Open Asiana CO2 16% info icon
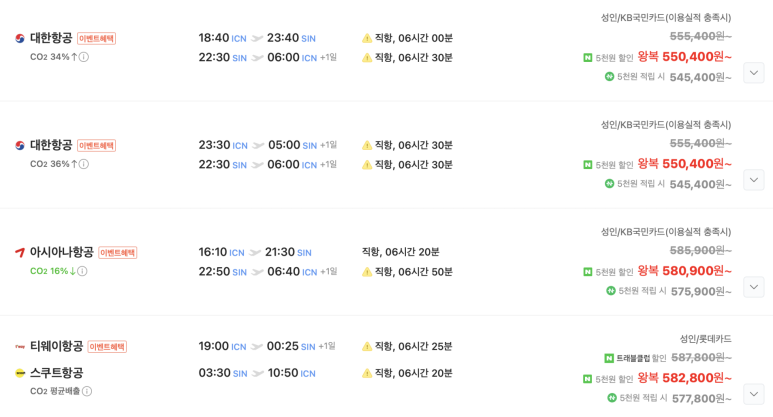 82,271
